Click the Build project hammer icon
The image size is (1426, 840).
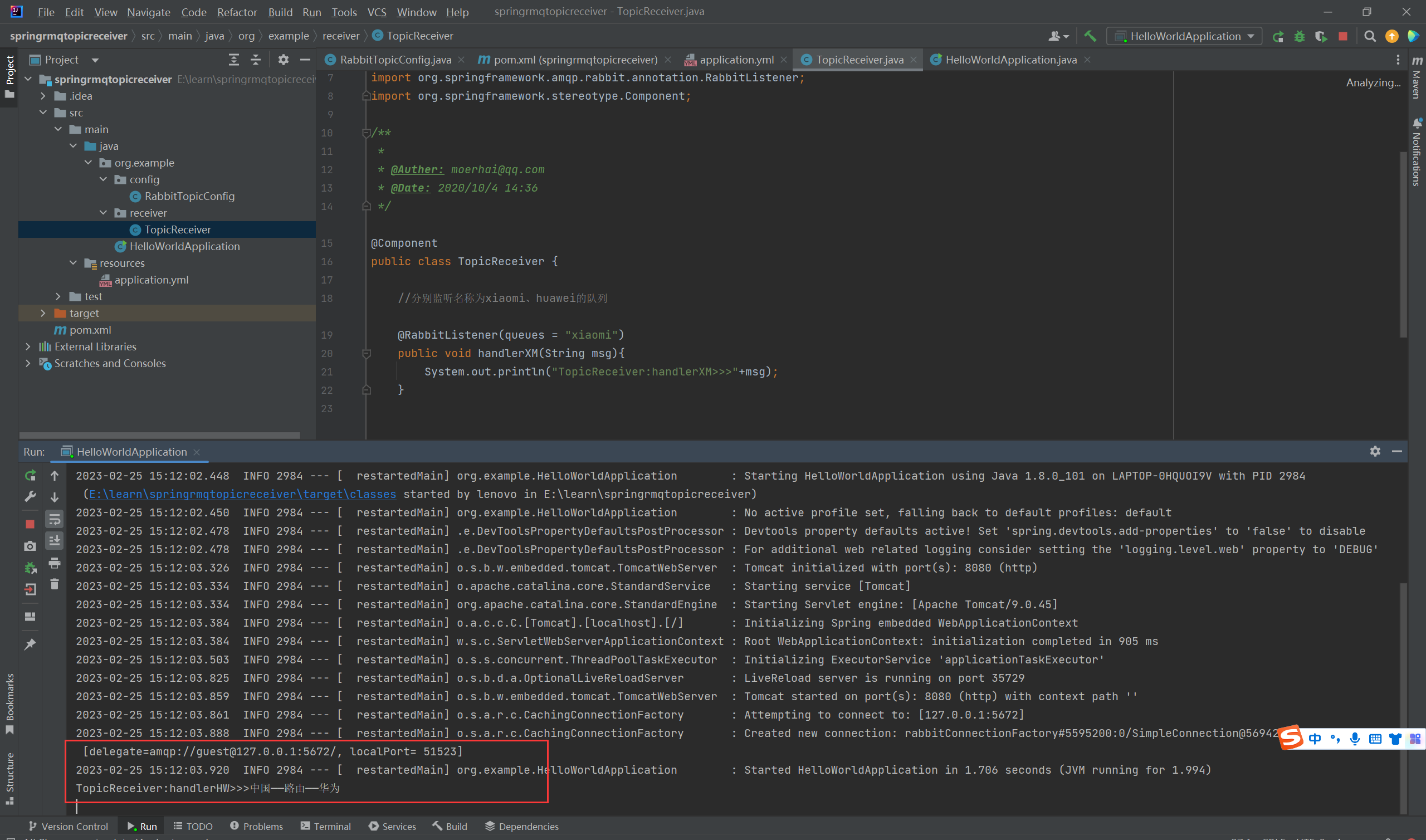pos(1090,36)
